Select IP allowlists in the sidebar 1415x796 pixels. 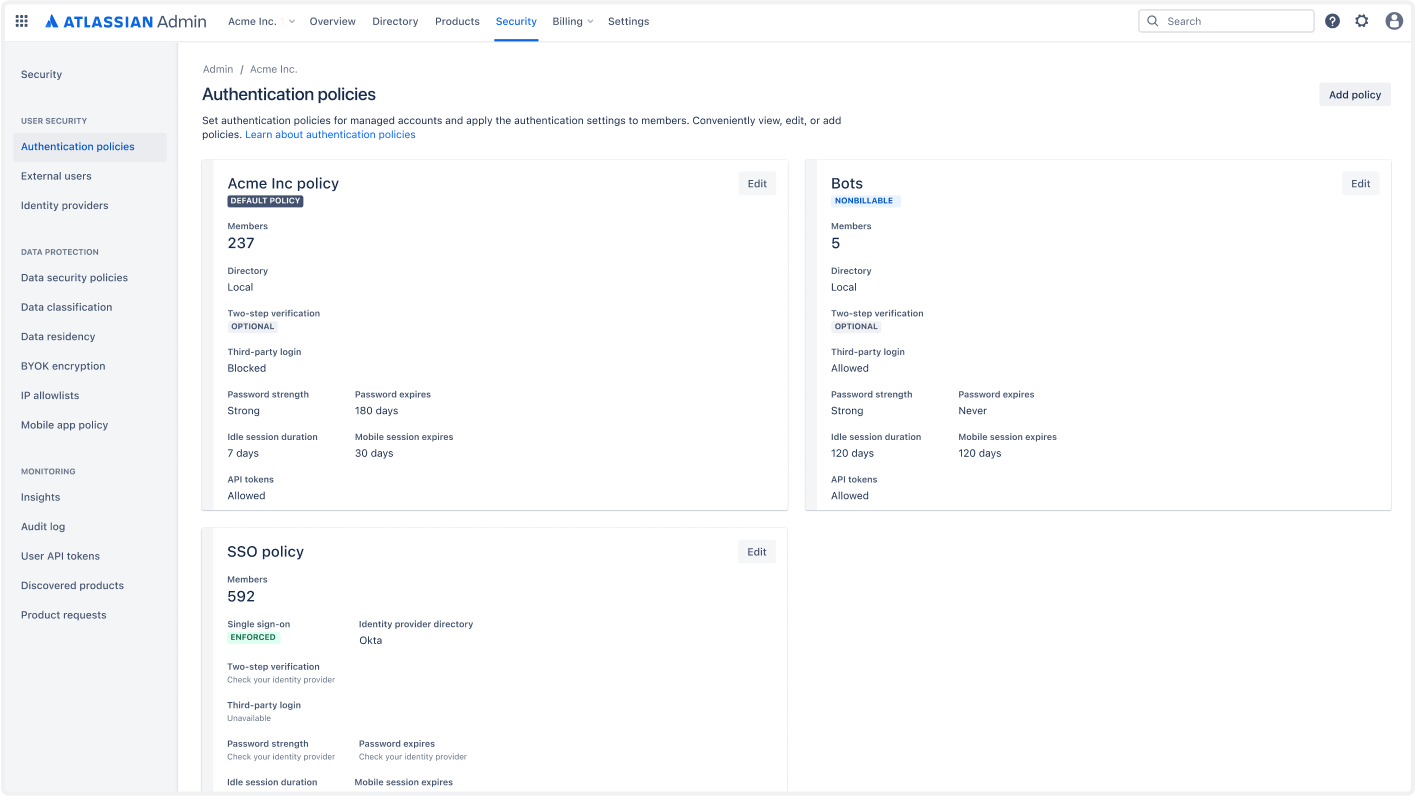coord(50,395)
